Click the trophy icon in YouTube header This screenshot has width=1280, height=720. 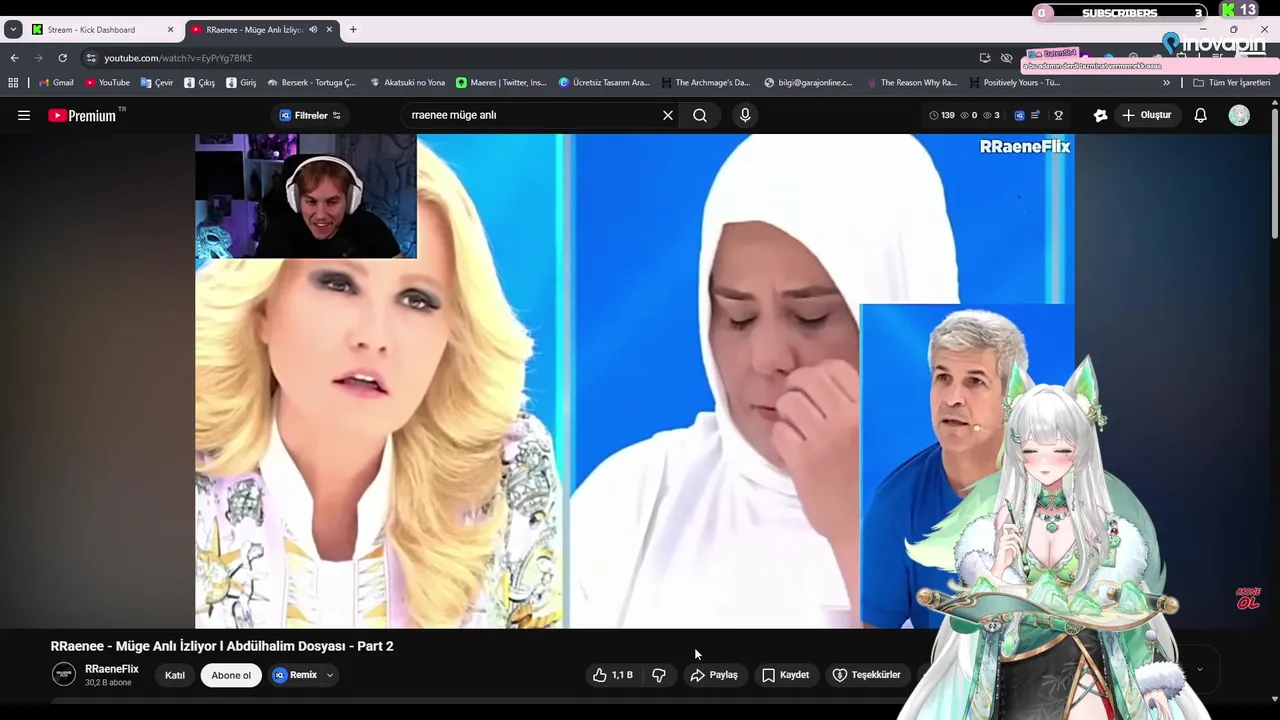pyautogui.click(x=1058, y=115)
